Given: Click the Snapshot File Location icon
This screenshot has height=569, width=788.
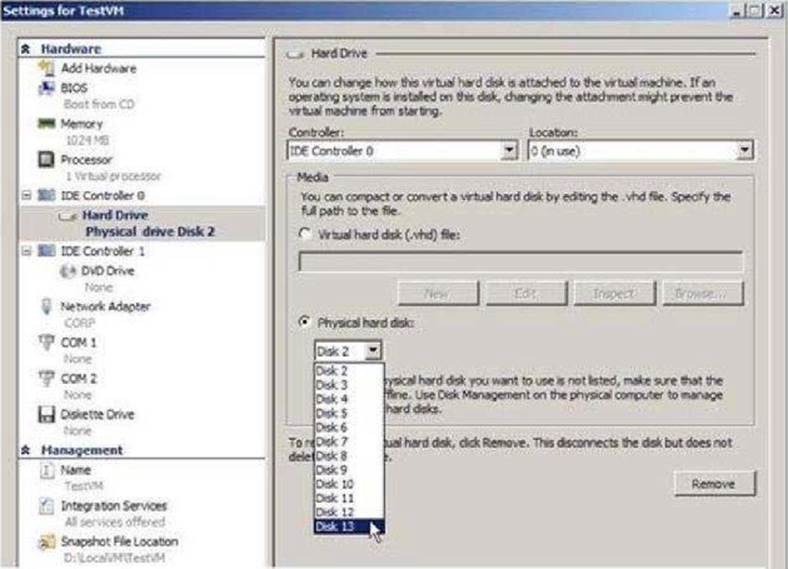Looking at the screenshot, I should tap(47, 542).
